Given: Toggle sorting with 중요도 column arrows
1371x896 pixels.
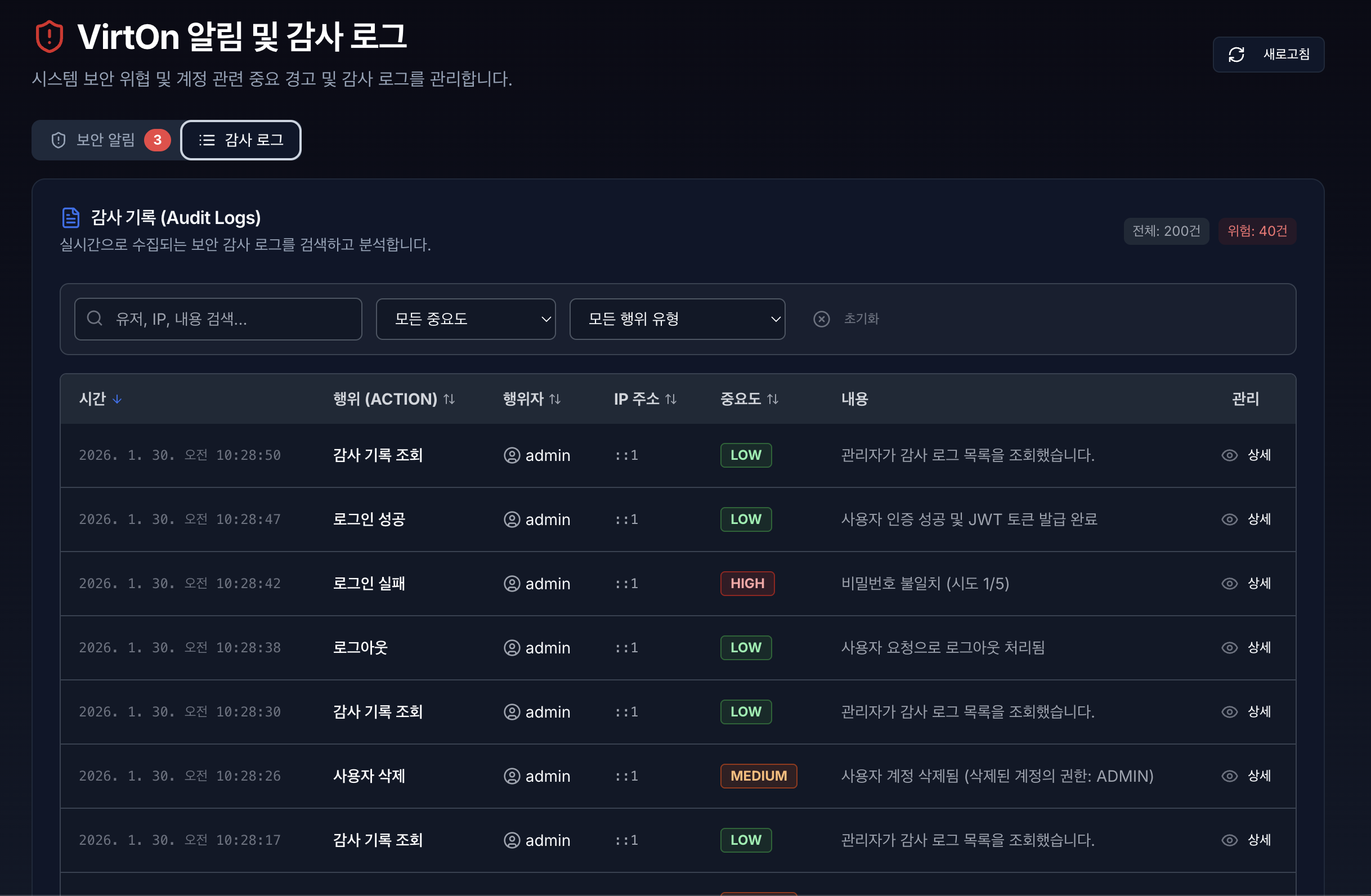Looking at the screenshot, I should (774, 398).
